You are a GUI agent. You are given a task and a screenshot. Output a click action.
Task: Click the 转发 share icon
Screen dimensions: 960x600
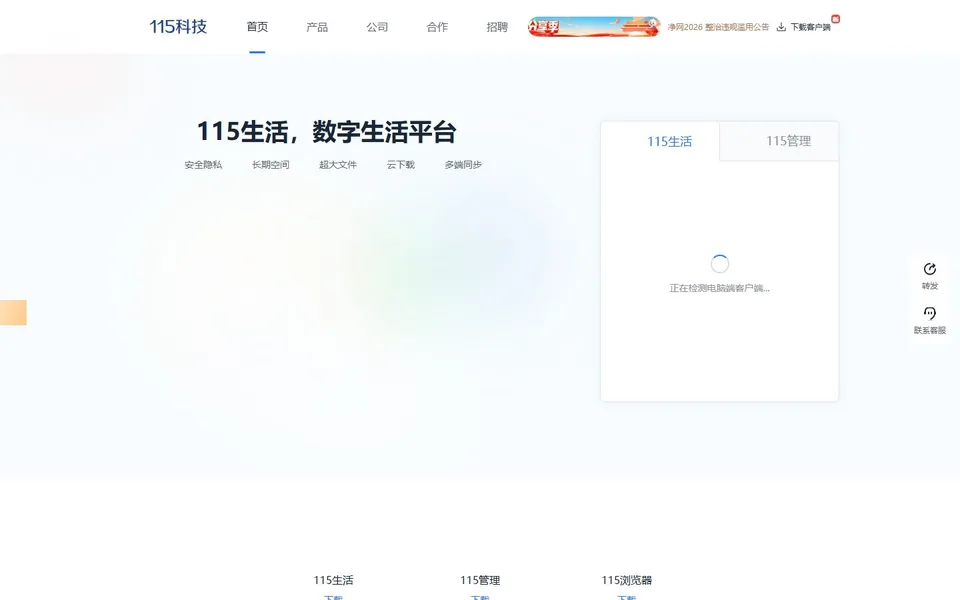point(930,269)
